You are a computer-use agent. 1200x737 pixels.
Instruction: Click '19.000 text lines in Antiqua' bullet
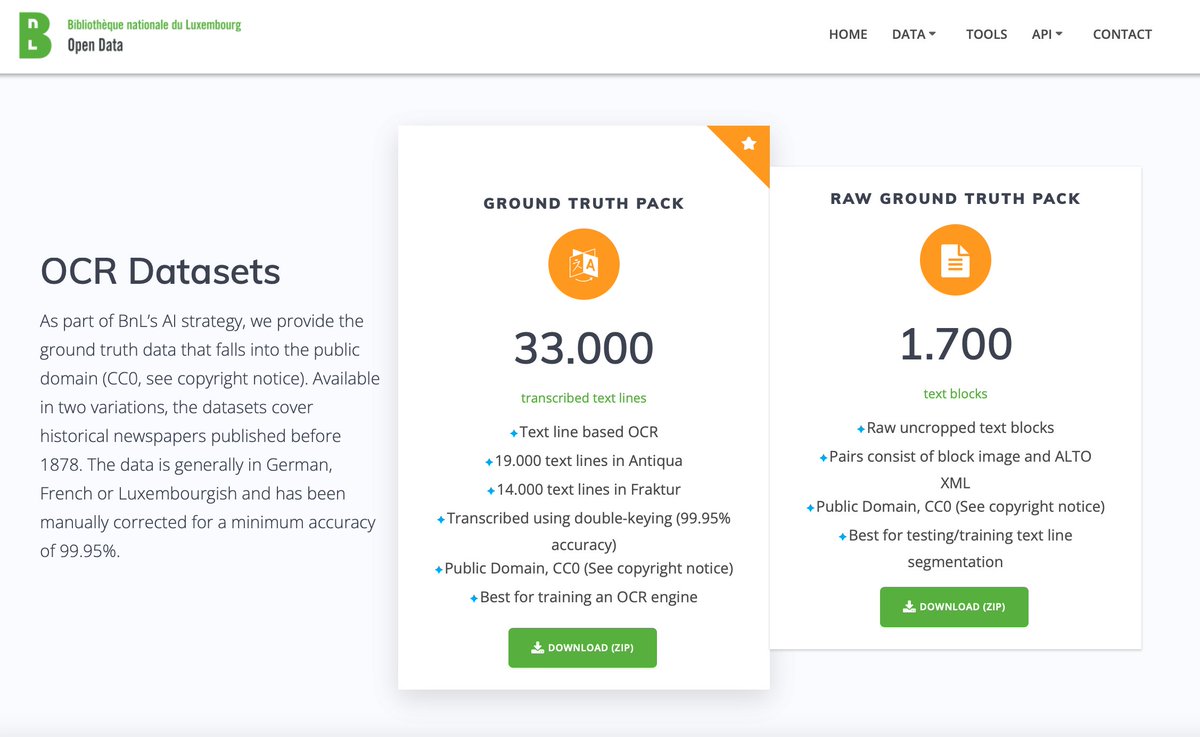584,461
